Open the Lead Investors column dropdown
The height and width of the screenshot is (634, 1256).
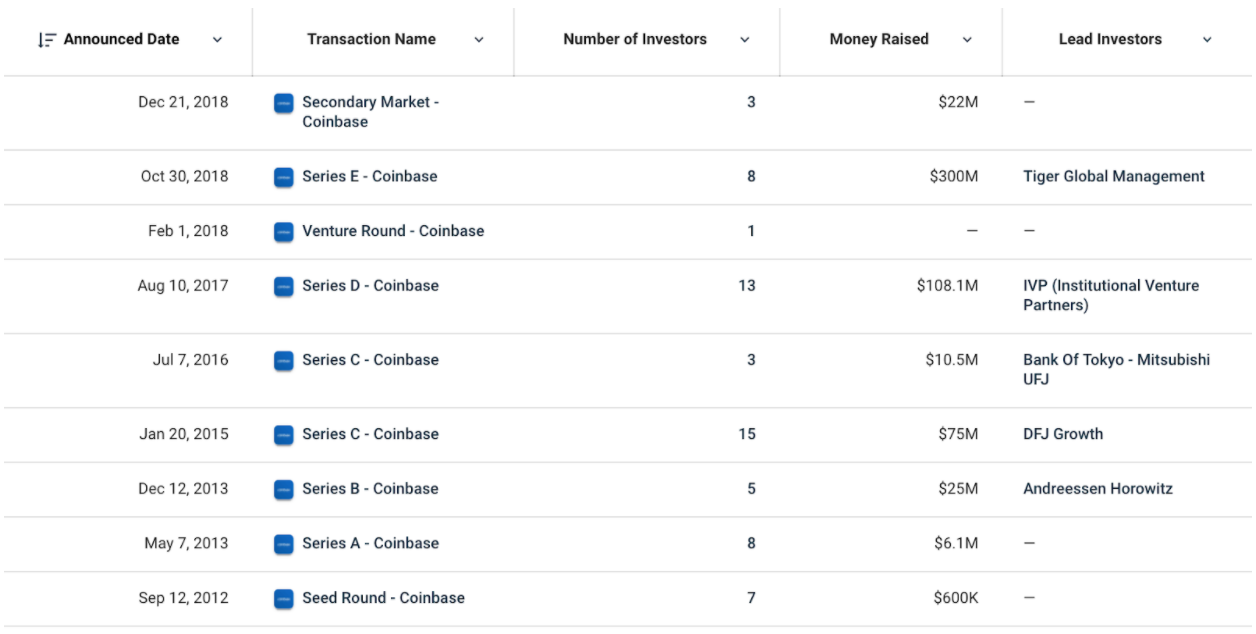(1207, 40)
